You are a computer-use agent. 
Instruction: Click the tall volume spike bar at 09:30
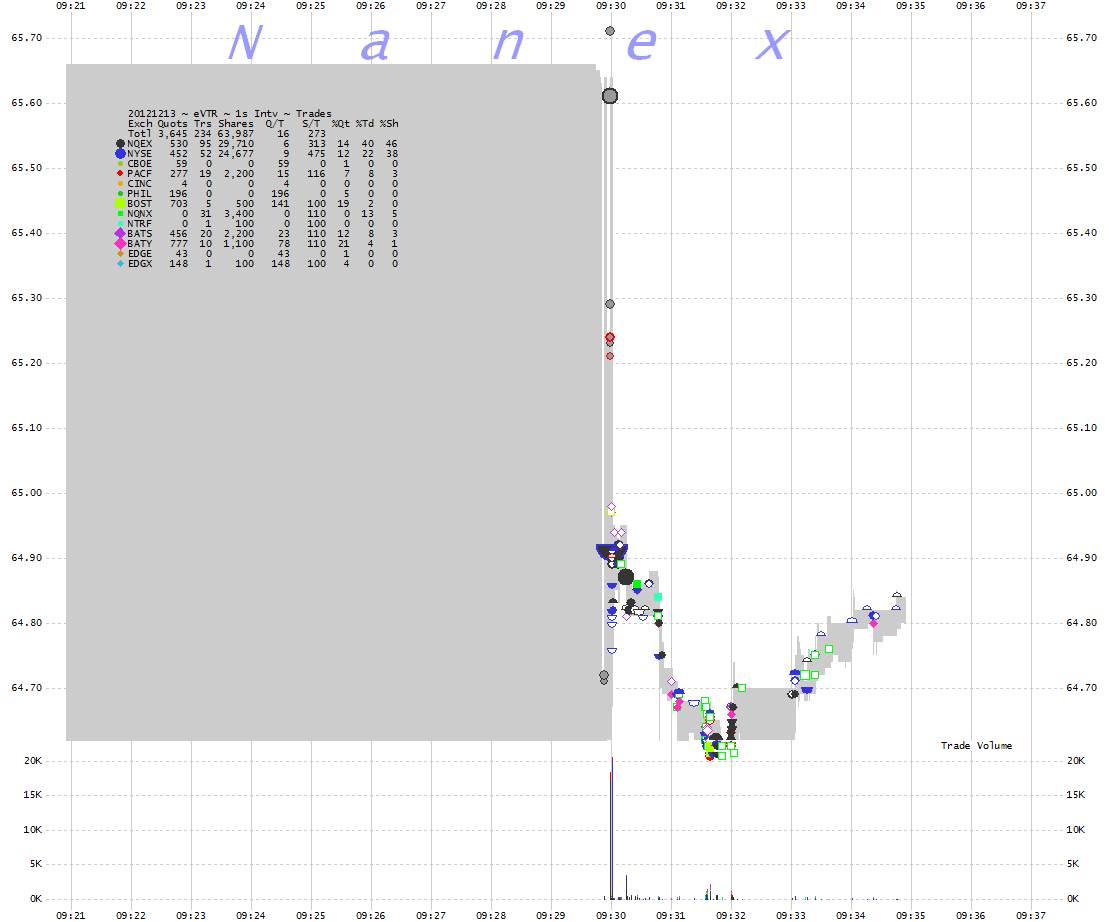coord(611,828)
